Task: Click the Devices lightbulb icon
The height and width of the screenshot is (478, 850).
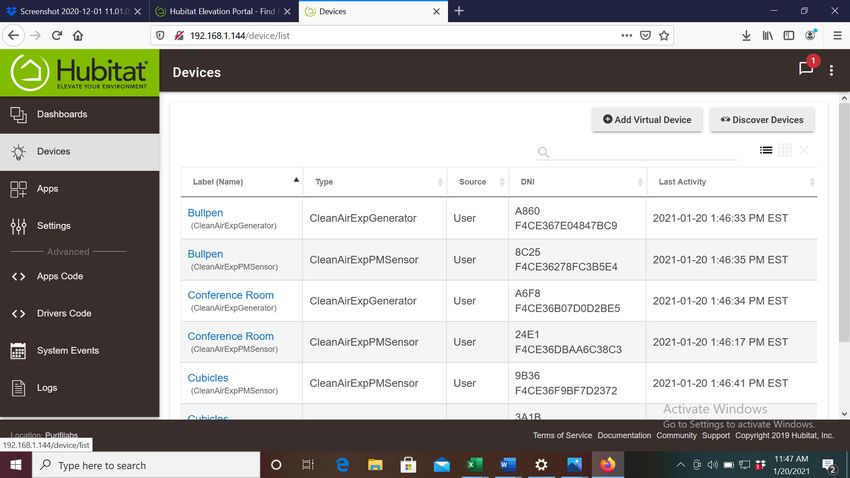Action: 18,152
